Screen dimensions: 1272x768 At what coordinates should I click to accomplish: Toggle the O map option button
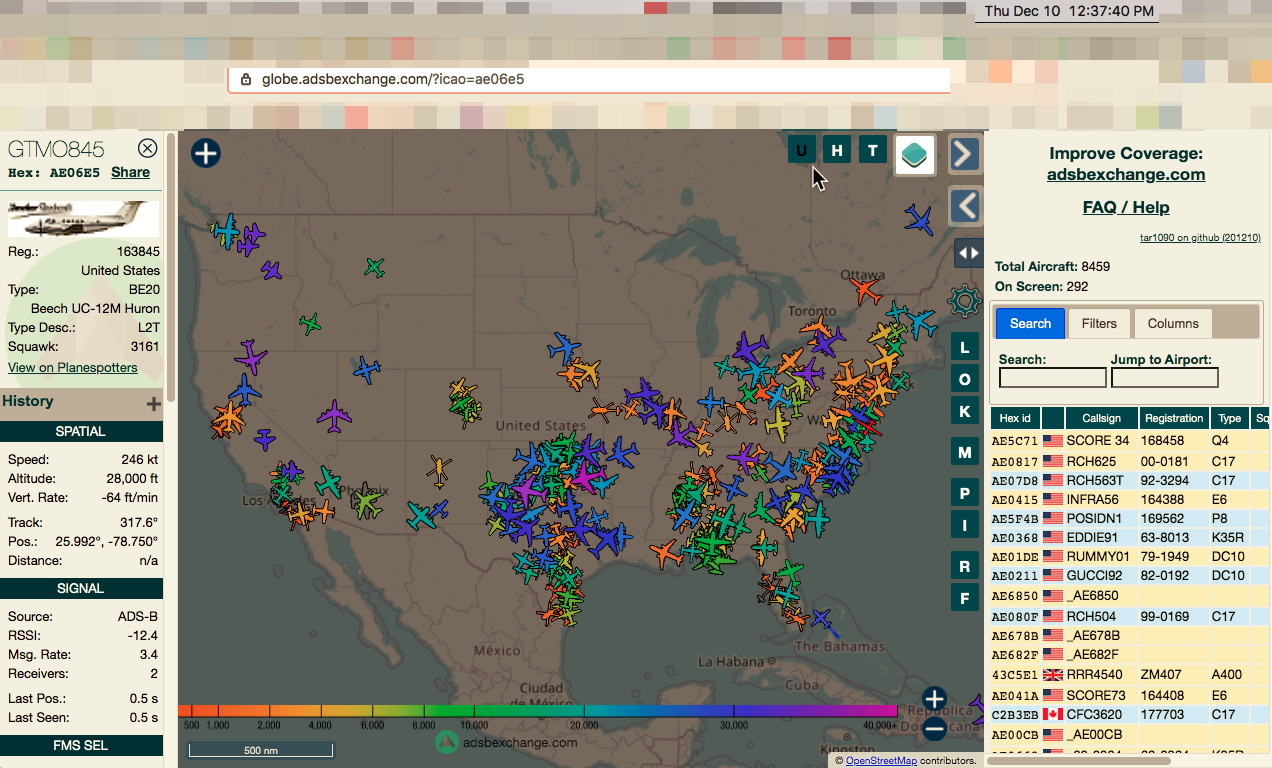(965, 380)
